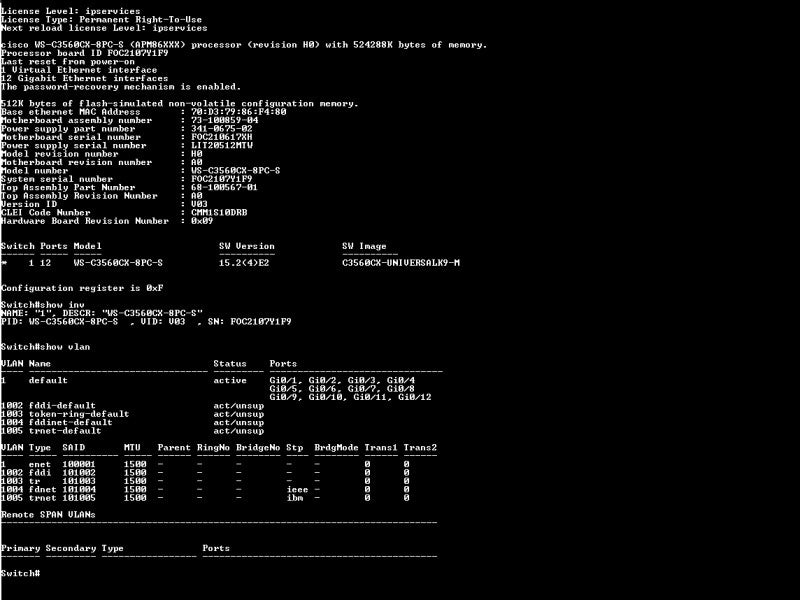This screenshot has width=800, height=600.
Task: Select the "12 Gigabit Ethernet interfaces" line
Action: coord(85,79)
